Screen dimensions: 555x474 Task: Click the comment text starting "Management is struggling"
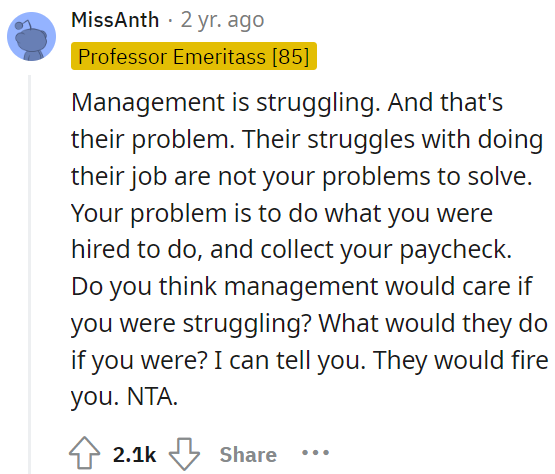point(309,249)
